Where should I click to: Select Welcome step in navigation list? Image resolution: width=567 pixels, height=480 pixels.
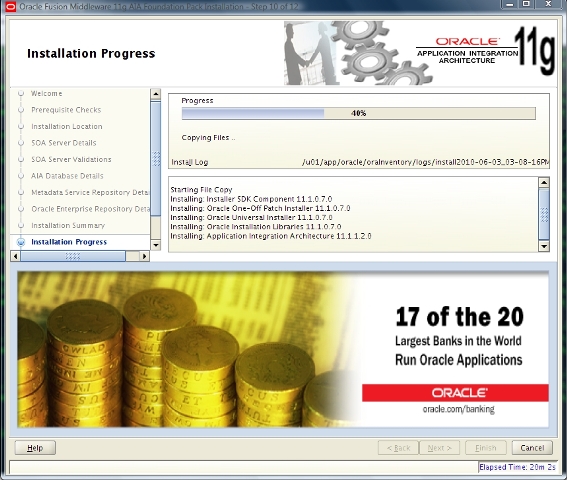tap(46, 93)
